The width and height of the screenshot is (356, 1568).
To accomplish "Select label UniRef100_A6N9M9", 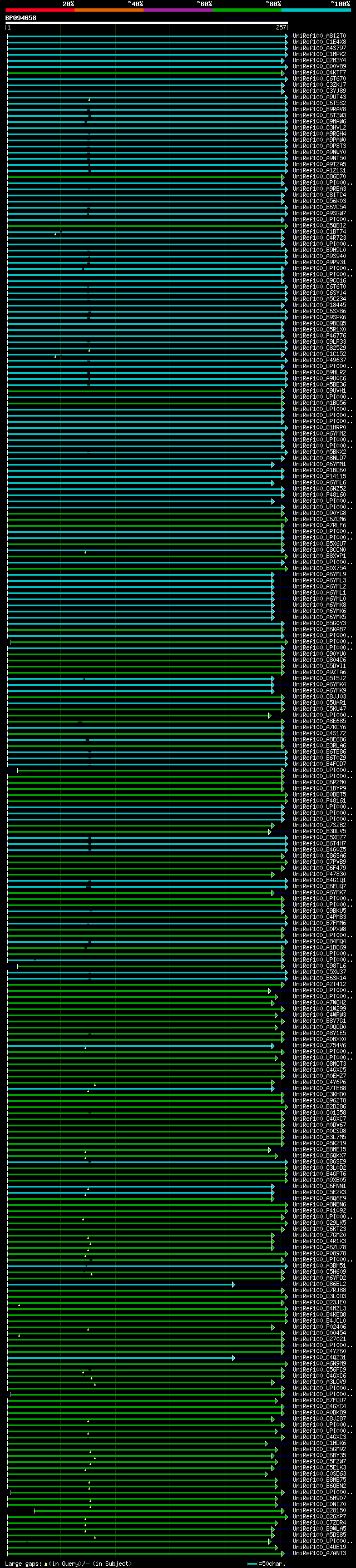I will [x=319, y=1363].
